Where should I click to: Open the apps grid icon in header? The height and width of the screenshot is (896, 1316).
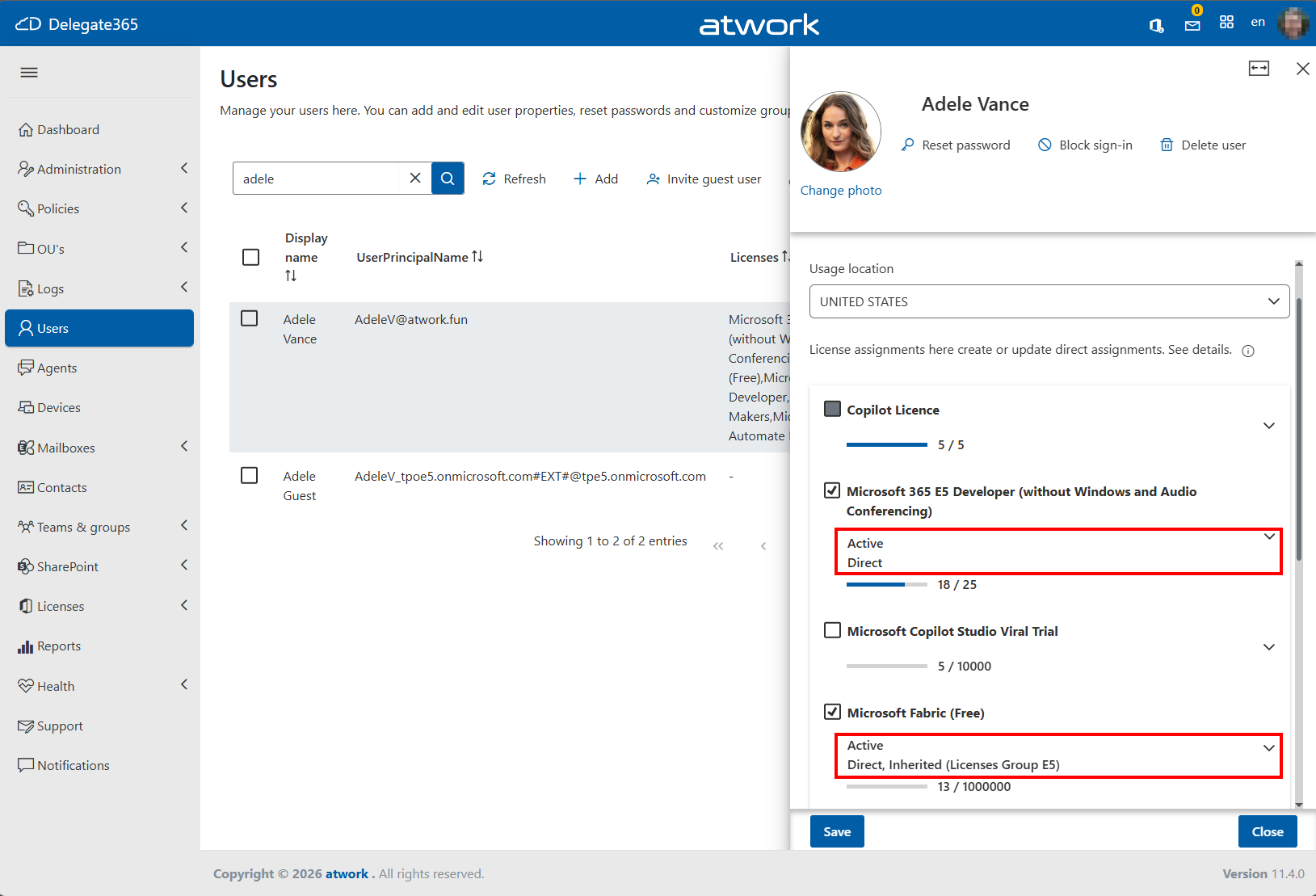(1226, 23)
